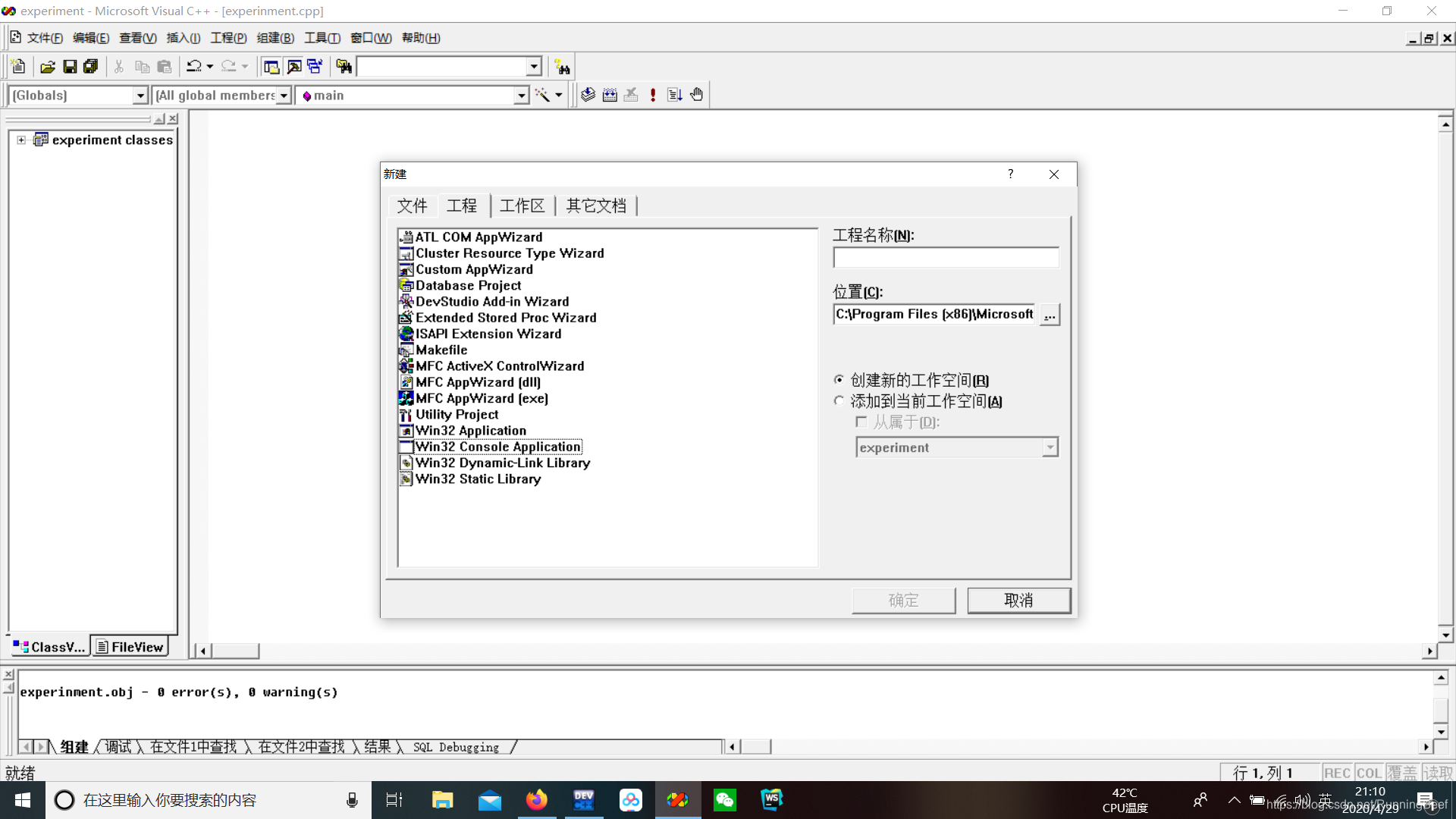Click the Save All icon
Viewport: 1456px width, 819px height.
coord(91,67)
